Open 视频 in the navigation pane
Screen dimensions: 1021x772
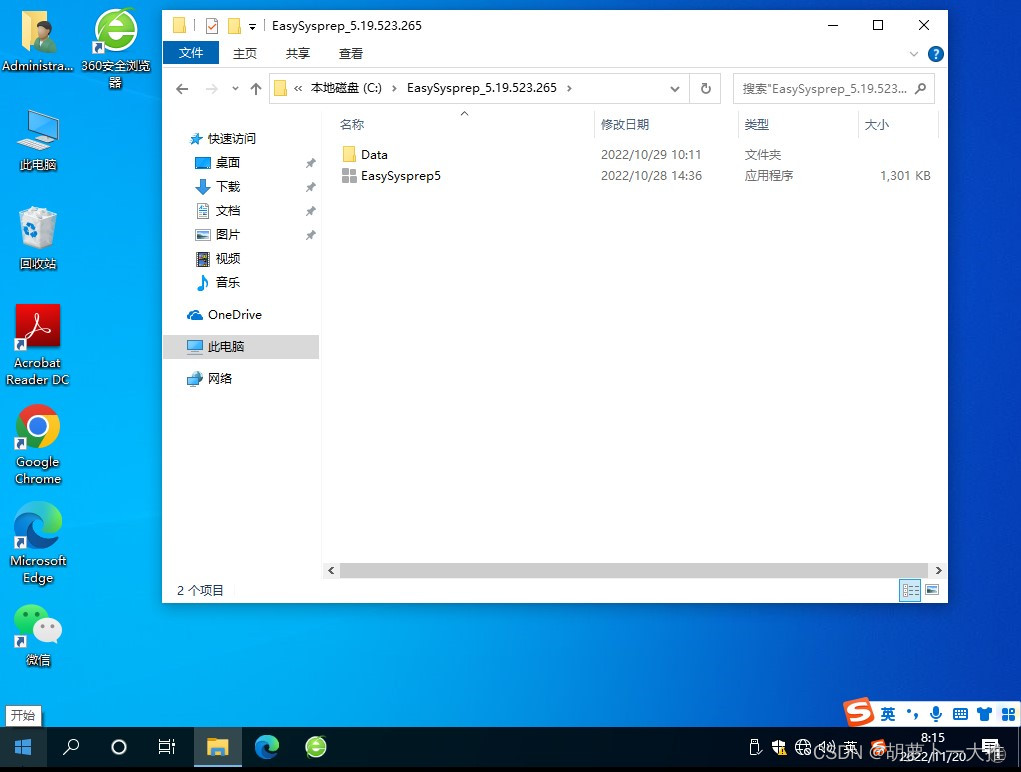click(x=228, y=258)
